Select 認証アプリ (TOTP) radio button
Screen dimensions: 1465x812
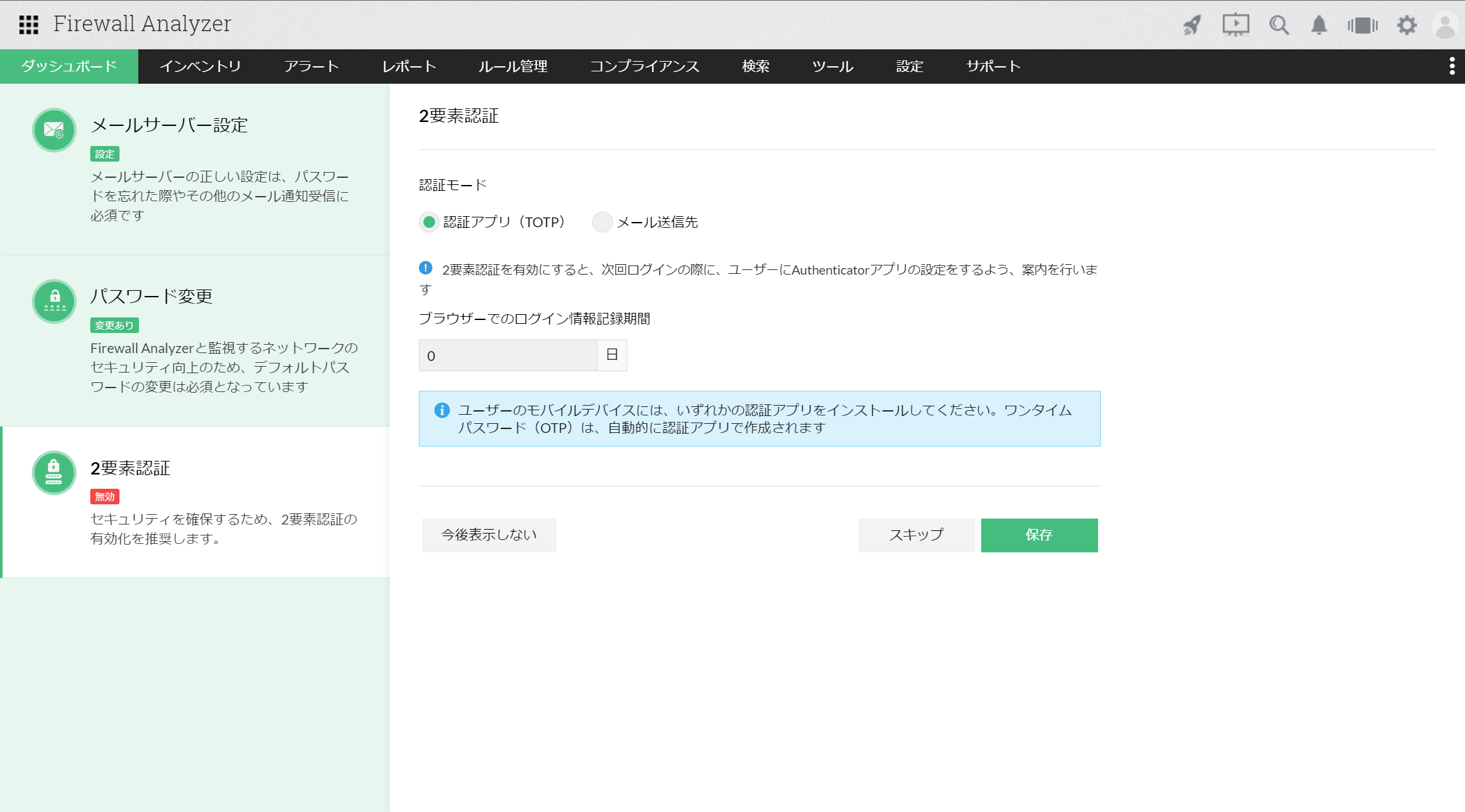point(429,222)
